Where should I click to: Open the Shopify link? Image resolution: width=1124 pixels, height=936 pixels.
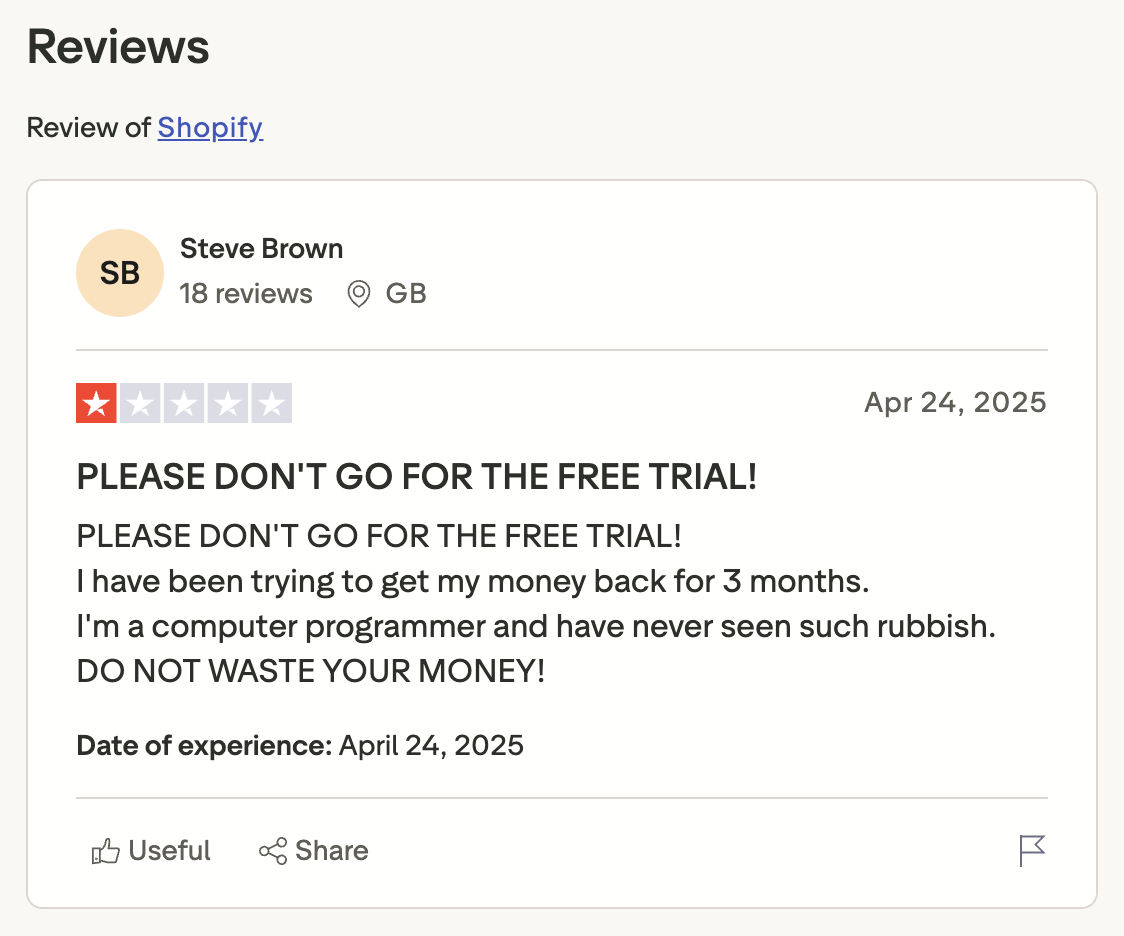210,128
